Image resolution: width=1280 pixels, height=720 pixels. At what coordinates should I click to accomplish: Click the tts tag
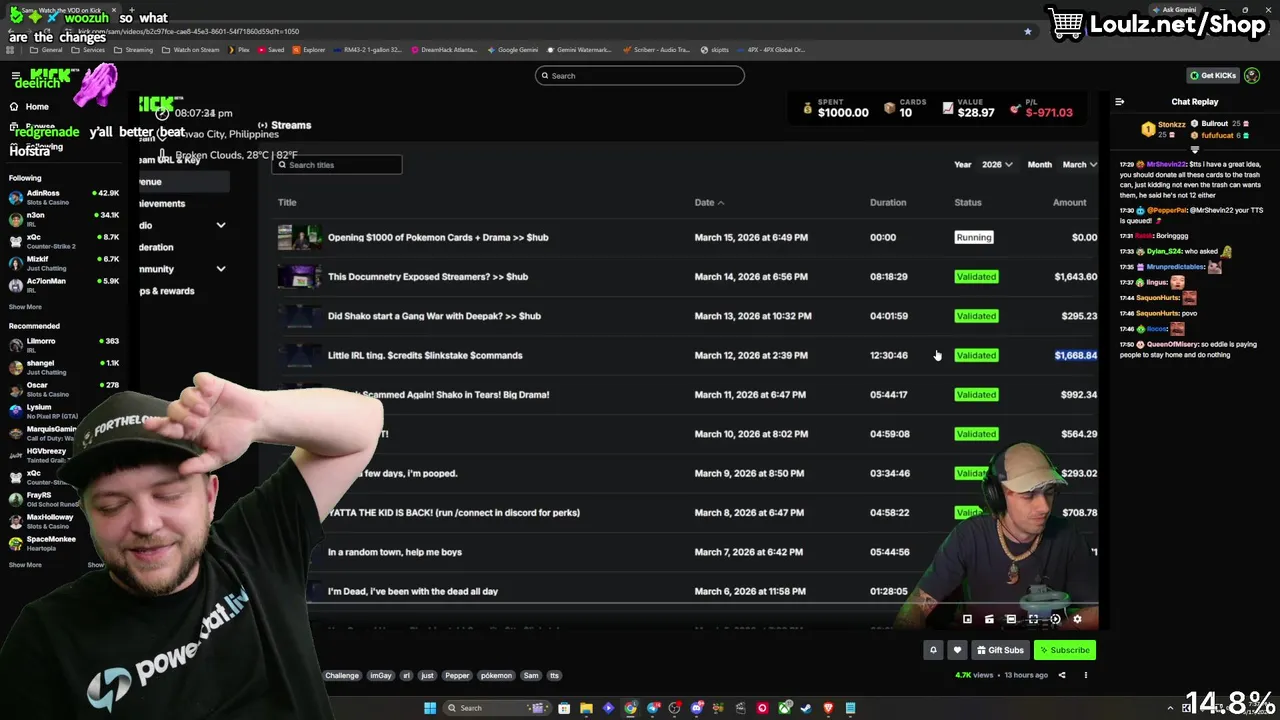click(x=555, y=676)
